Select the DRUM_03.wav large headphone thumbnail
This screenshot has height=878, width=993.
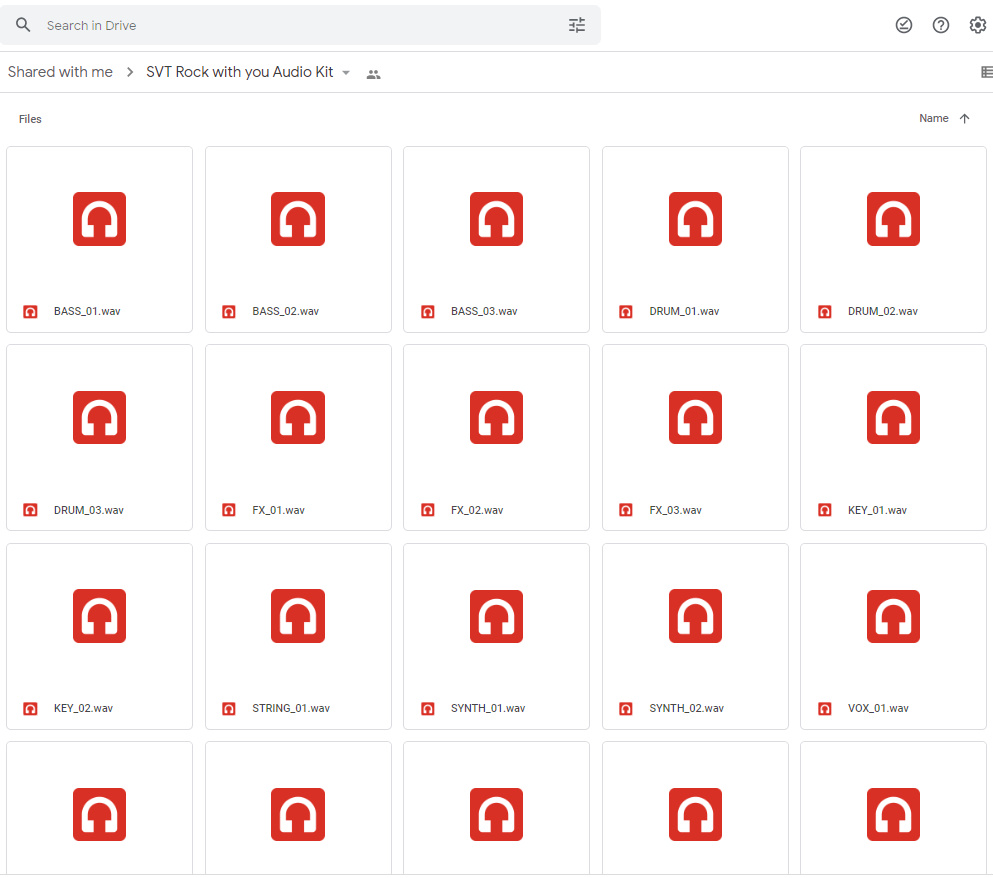tap(99, 417)
